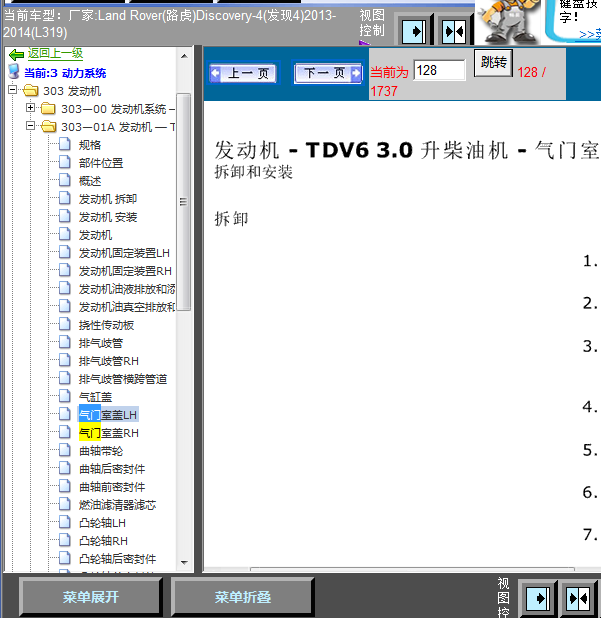Screen dimensions: 601x618
Task: Click top view control expand-right icon
Action: 413,31
